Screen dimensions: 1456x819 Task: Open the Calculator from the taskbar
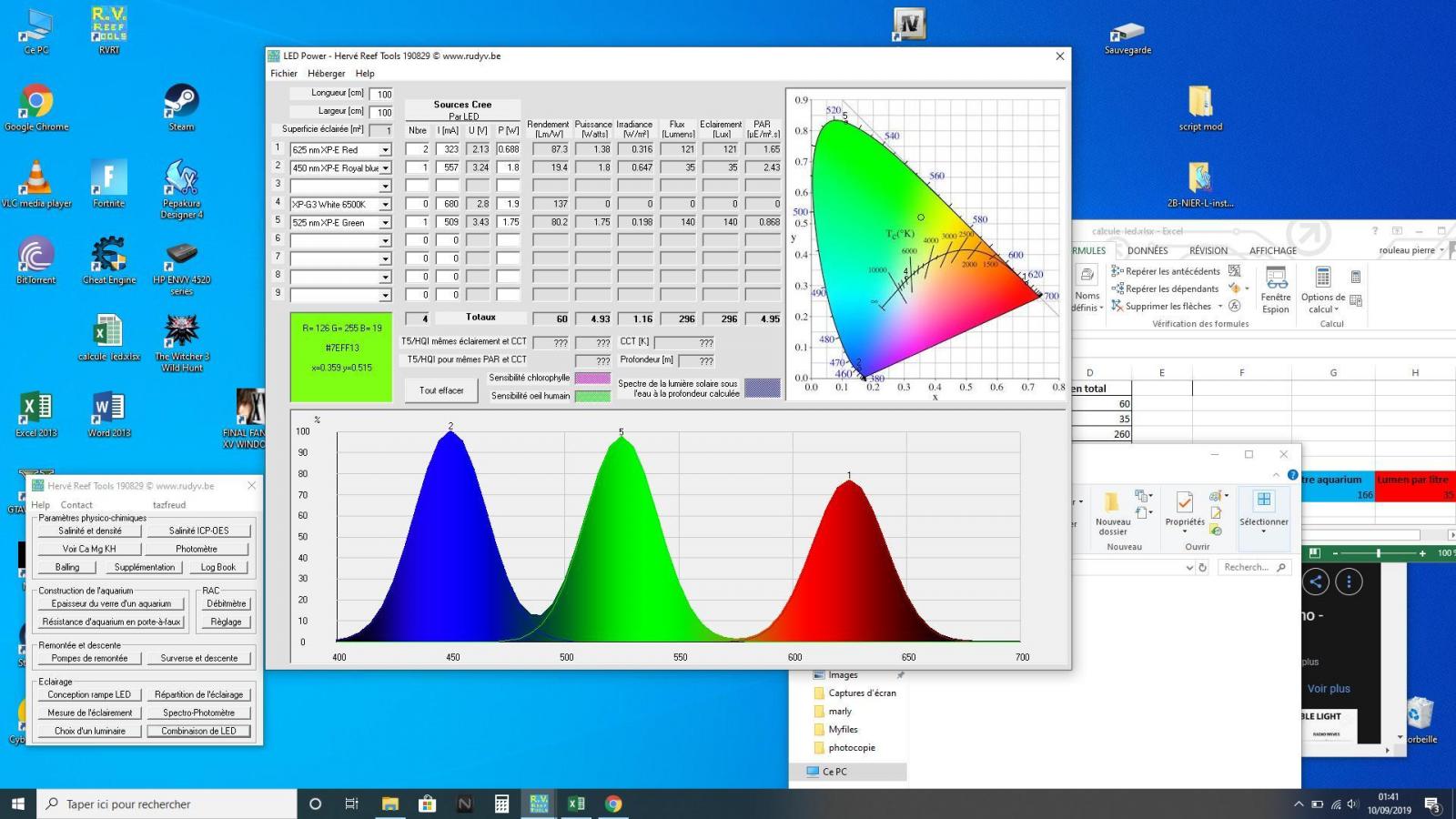pos(501,804)
